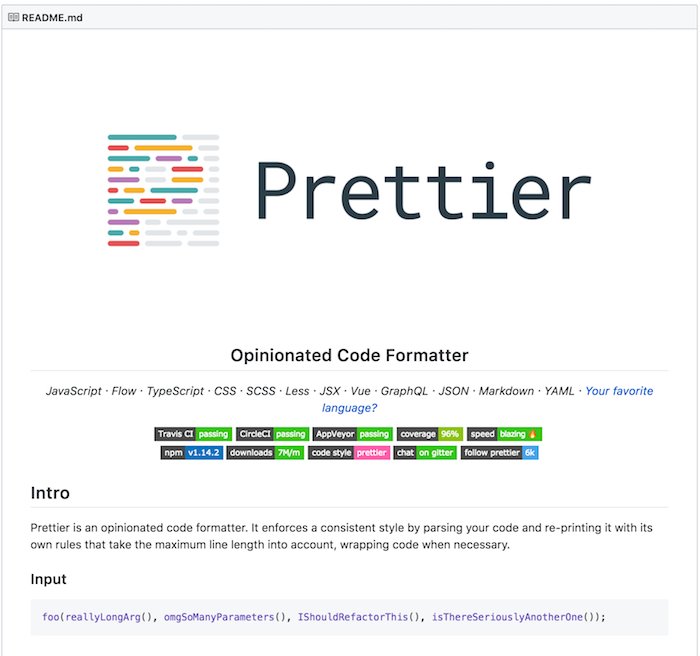Click the follow prettier 6k badge

499,452
